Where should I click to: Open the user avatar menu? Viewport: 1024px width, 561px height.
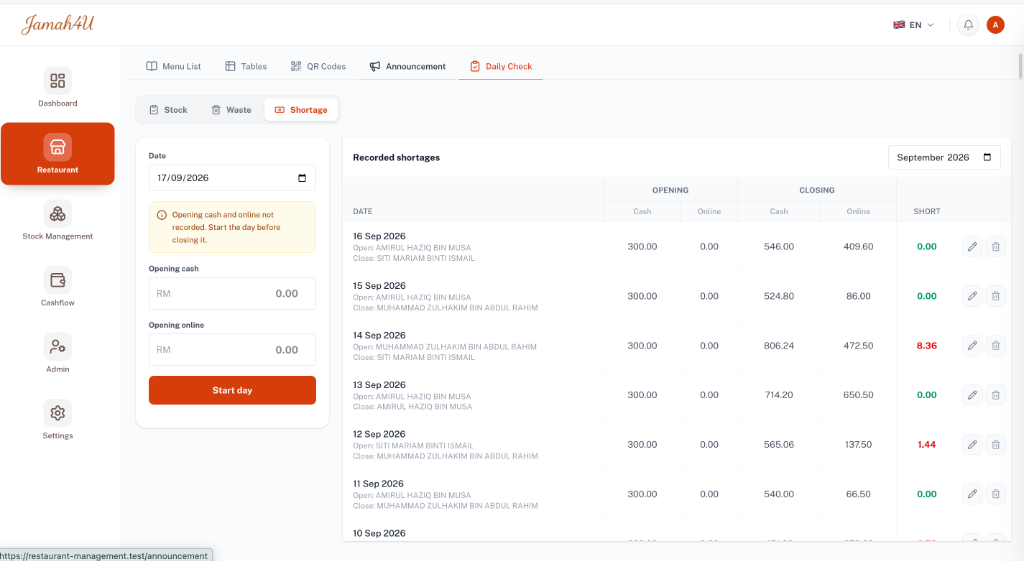(995, 25)
